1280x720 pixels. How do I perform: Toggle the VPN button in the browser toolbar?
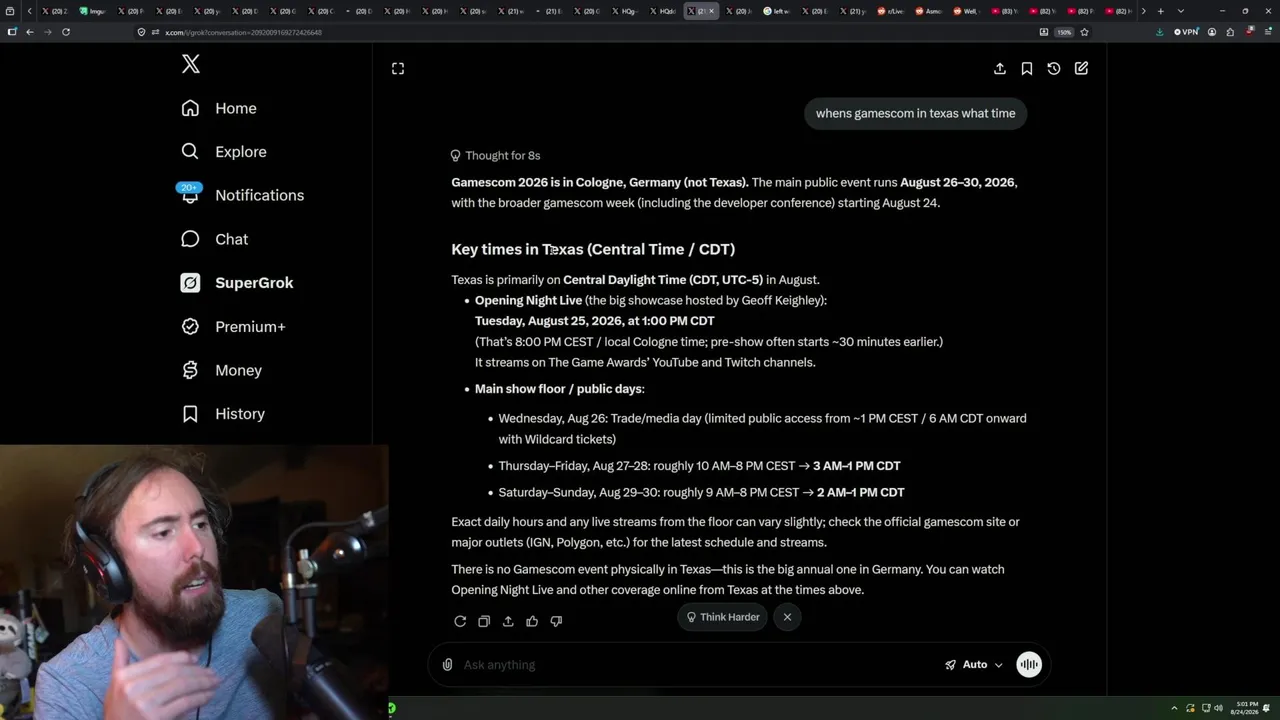point(1186,32)
